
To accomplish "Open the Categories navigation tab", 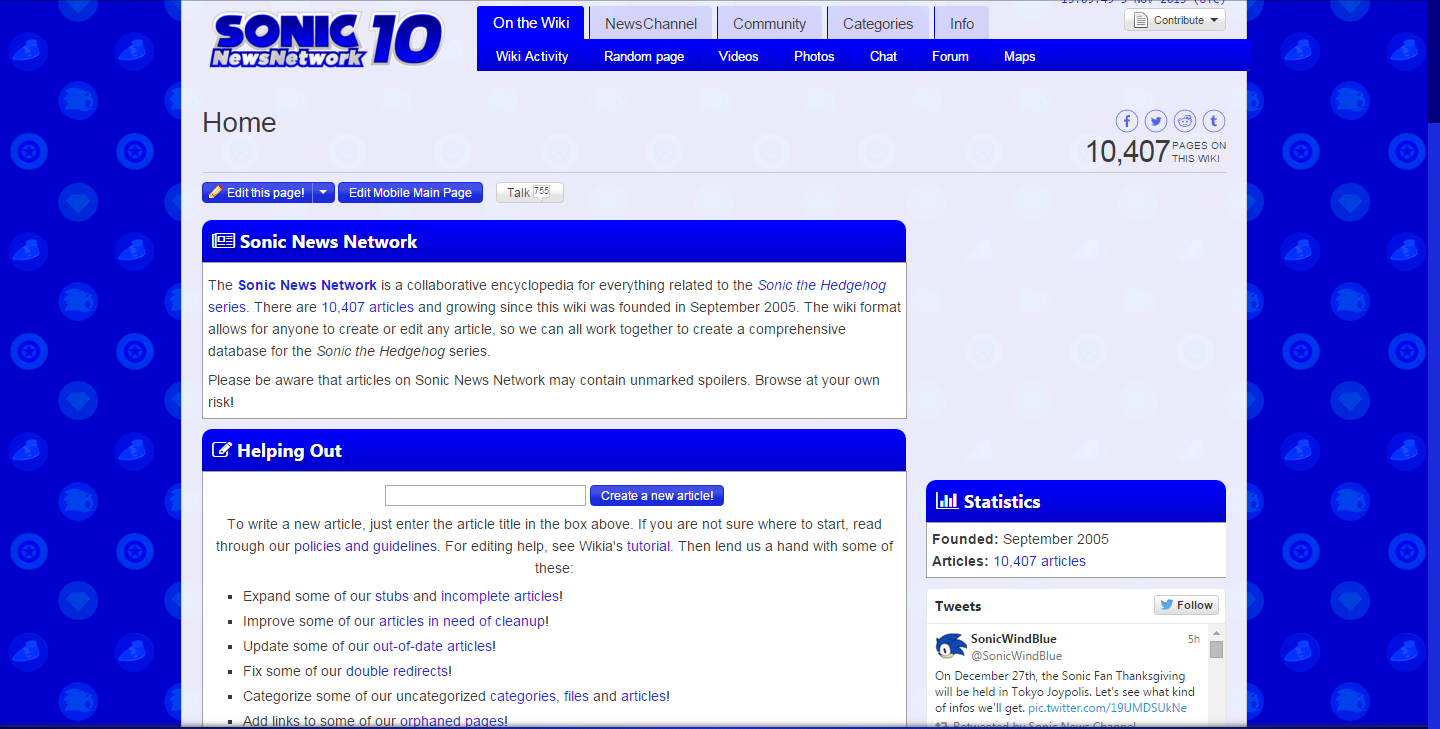I will click(877, 23).
